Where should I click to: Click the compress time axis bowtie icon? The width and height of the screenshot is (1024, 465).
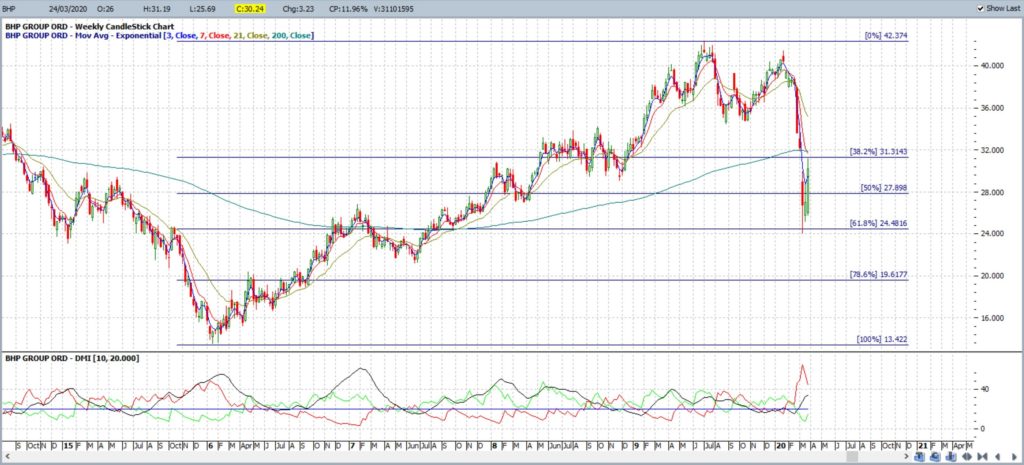point(983,457)
